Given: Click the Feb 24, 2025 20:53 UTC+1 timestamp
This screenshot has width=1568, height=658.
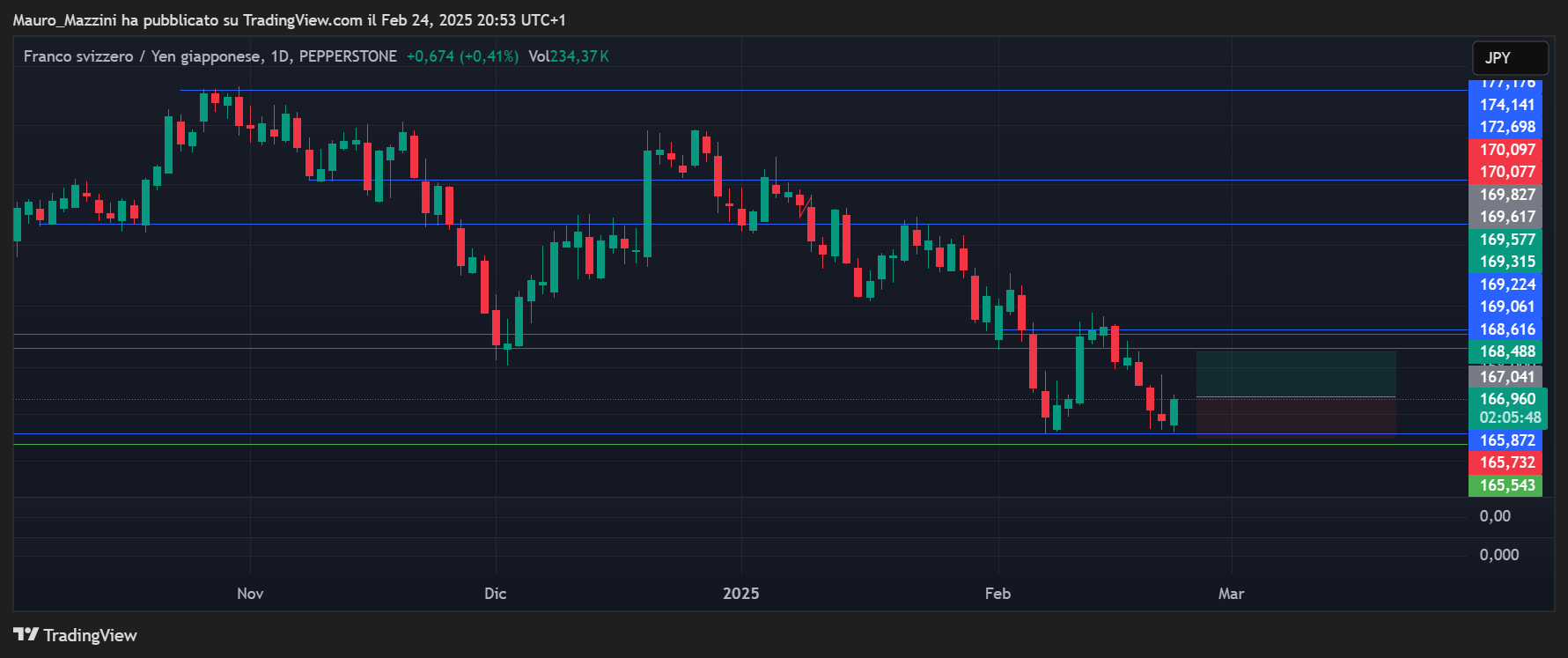Looking at the screenshot, I should [x=474, y=19].
